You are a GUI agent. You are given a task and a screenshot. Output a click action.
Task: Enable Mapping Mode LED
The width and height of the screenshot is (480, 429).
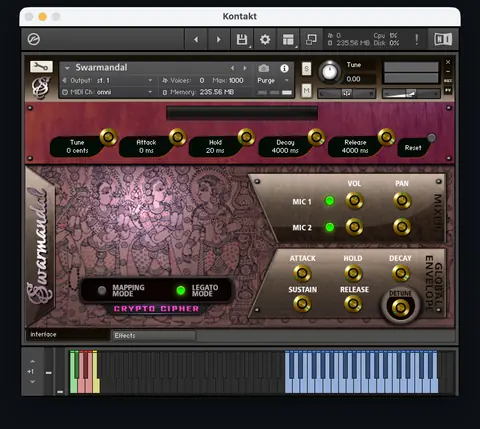coord(102,290)
